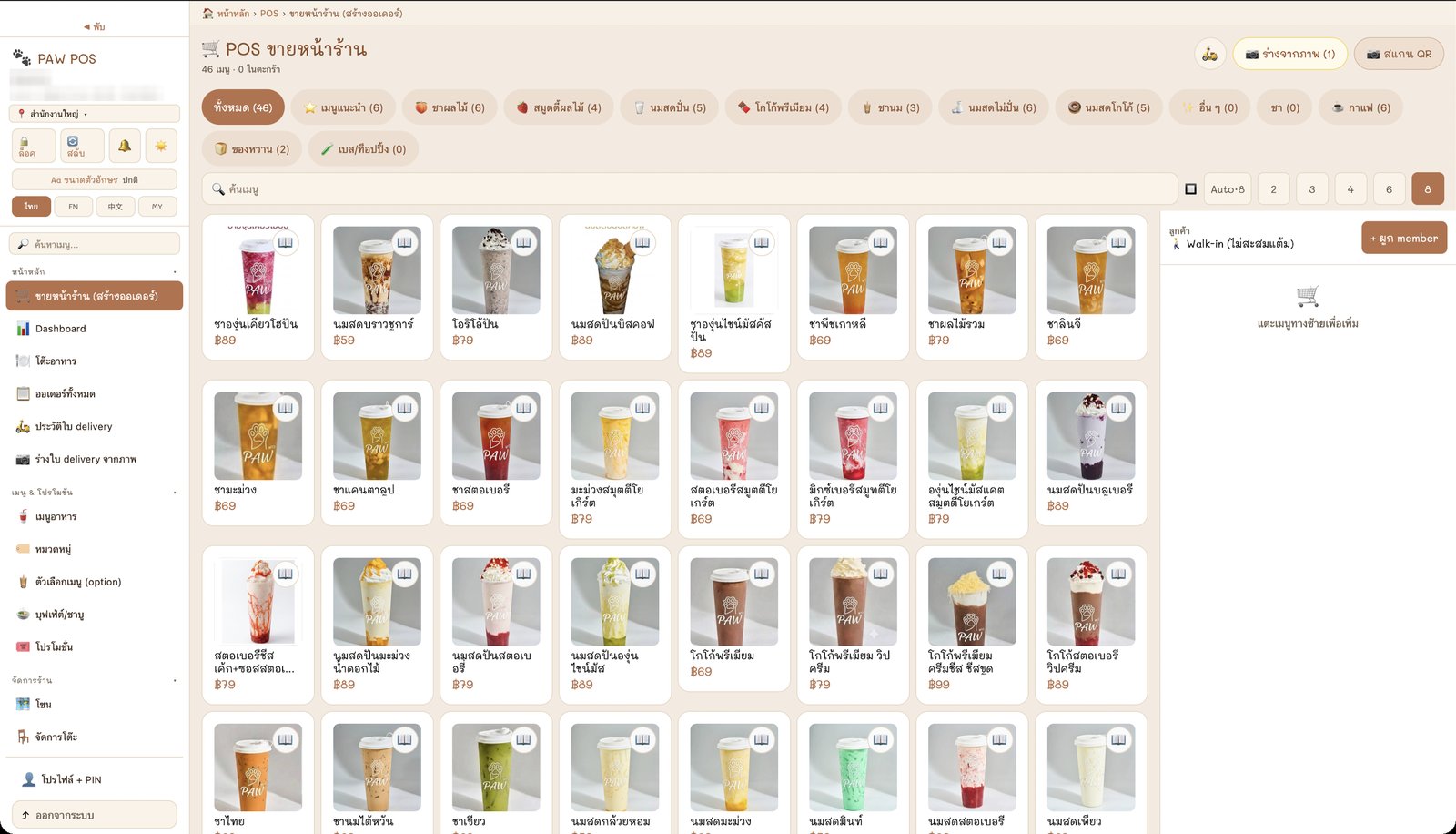Switch language to 中文

[x=116, y=207]
